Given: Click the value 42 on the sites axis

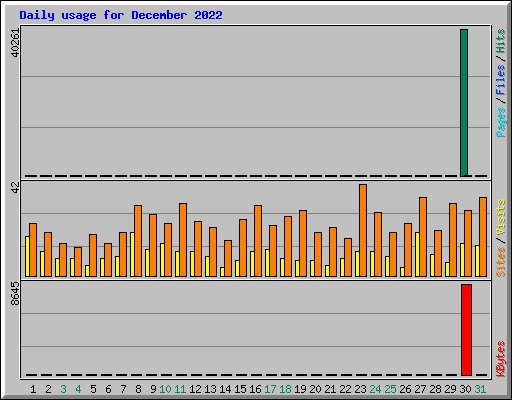Looking at the screenshot, I should coord(15,188).
